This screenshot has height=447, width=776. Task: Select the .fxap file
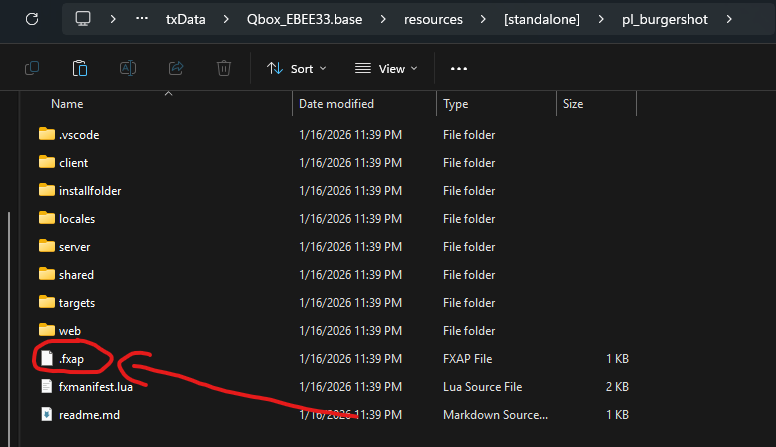70,359
